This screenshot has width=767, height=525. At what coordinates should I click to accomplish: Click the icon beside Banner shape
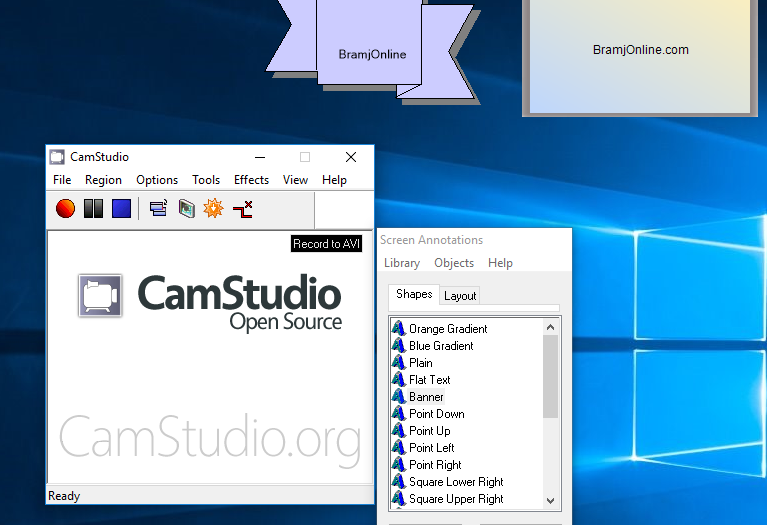pyautogui.click(x=399, y=397)
